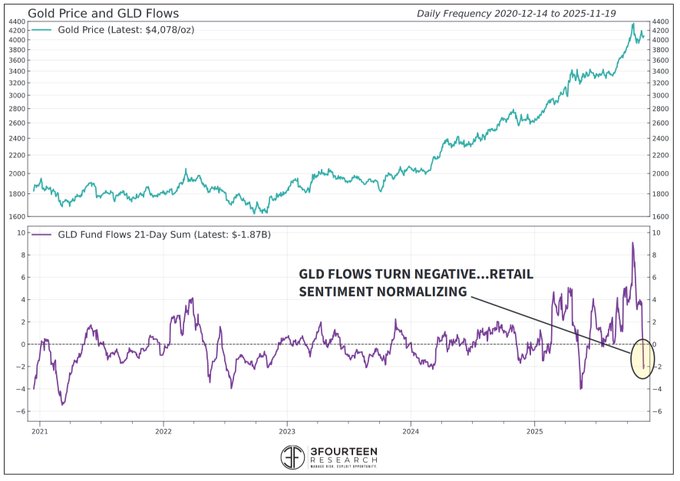This screenshot has width=680, height=481.
Task: Select the 2023 x-axis label
Action: point(287,432)
